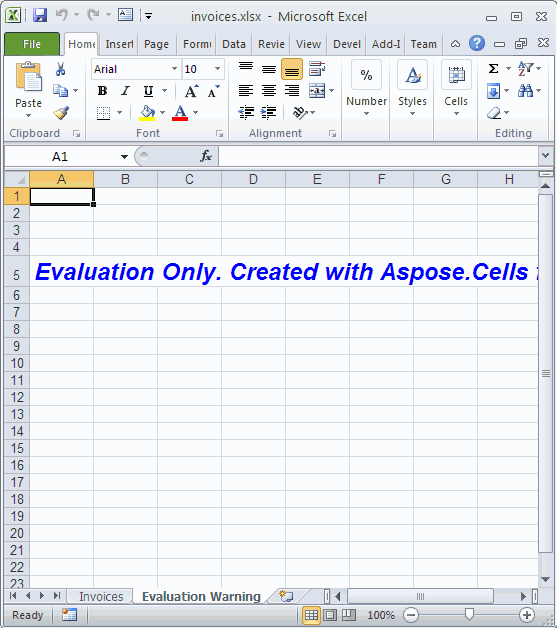This screenshot has height=628, width=557.
Task: Open the Underline style dropdown arrow
Action: (164, 91)
